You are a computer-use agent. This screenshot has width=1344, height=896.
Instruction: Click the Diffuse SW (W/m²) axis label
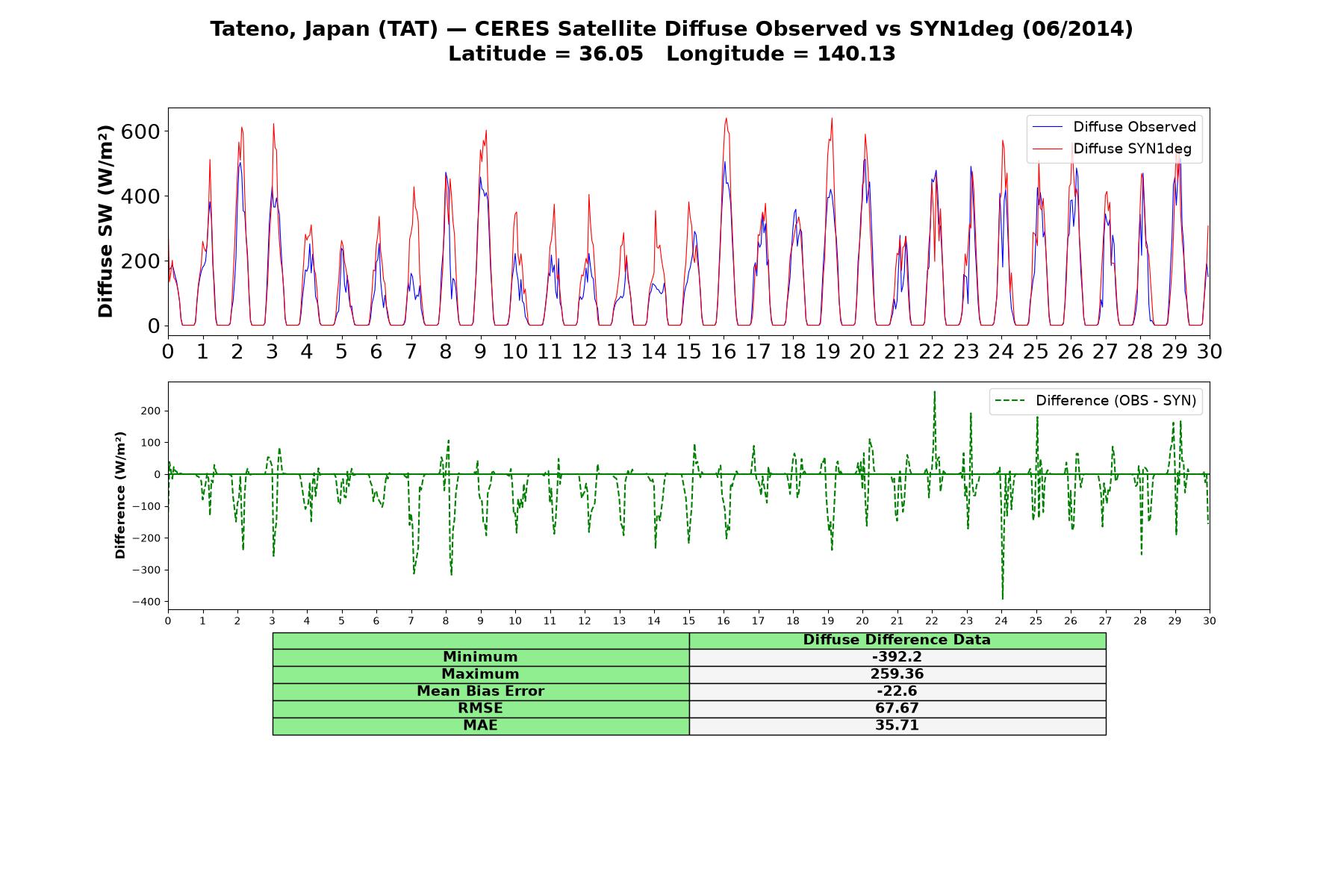point(106,222)
